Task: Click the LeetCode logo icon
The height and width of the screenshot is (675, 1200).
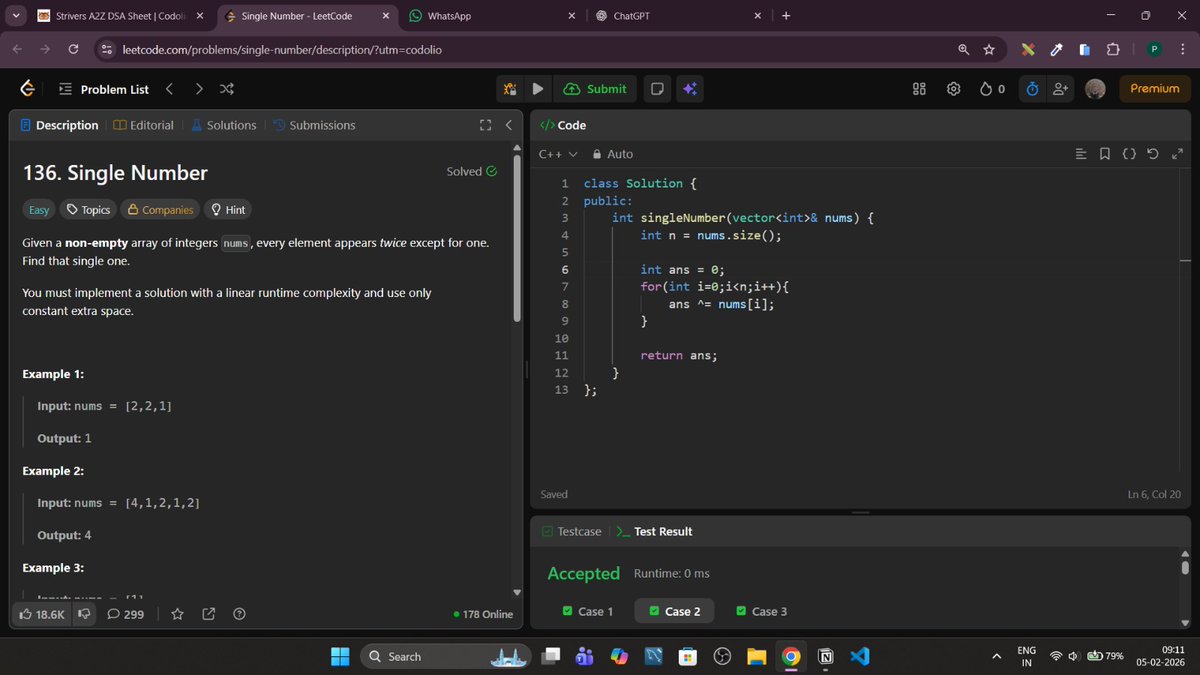Action: click(28, 89)
